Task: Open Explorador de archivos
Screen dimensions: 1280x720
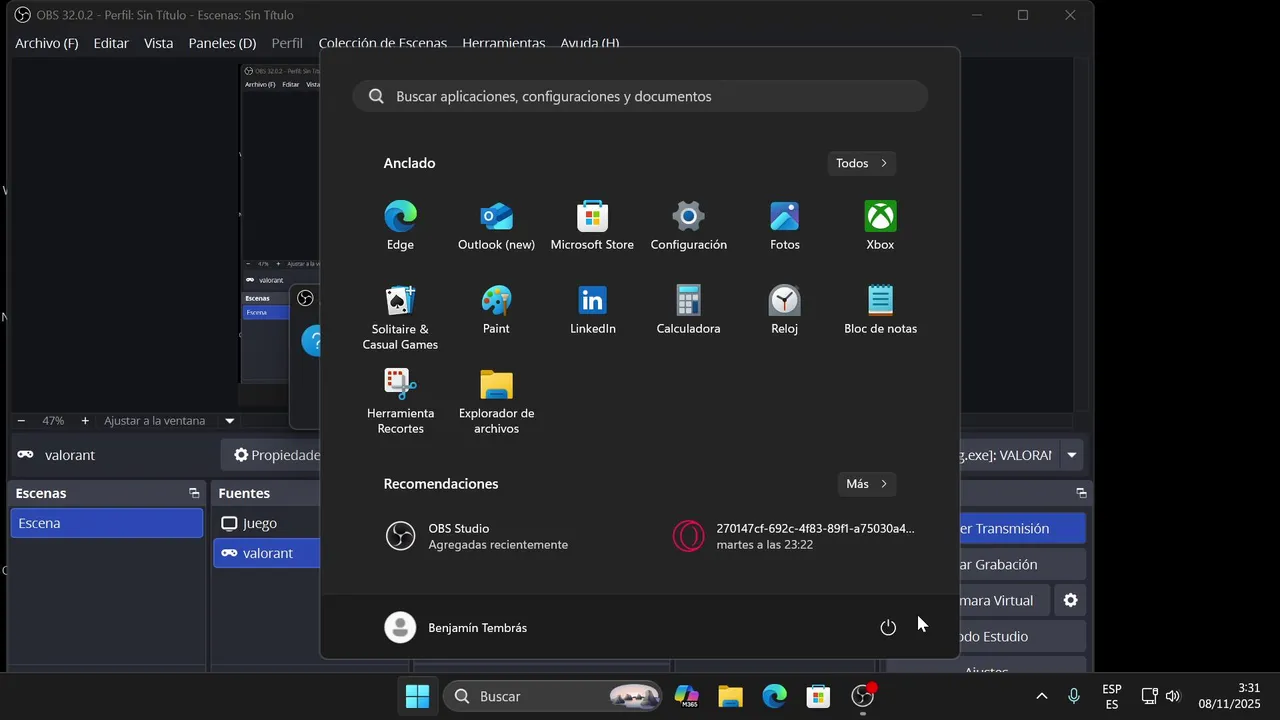Action: [x=496, y=401]
